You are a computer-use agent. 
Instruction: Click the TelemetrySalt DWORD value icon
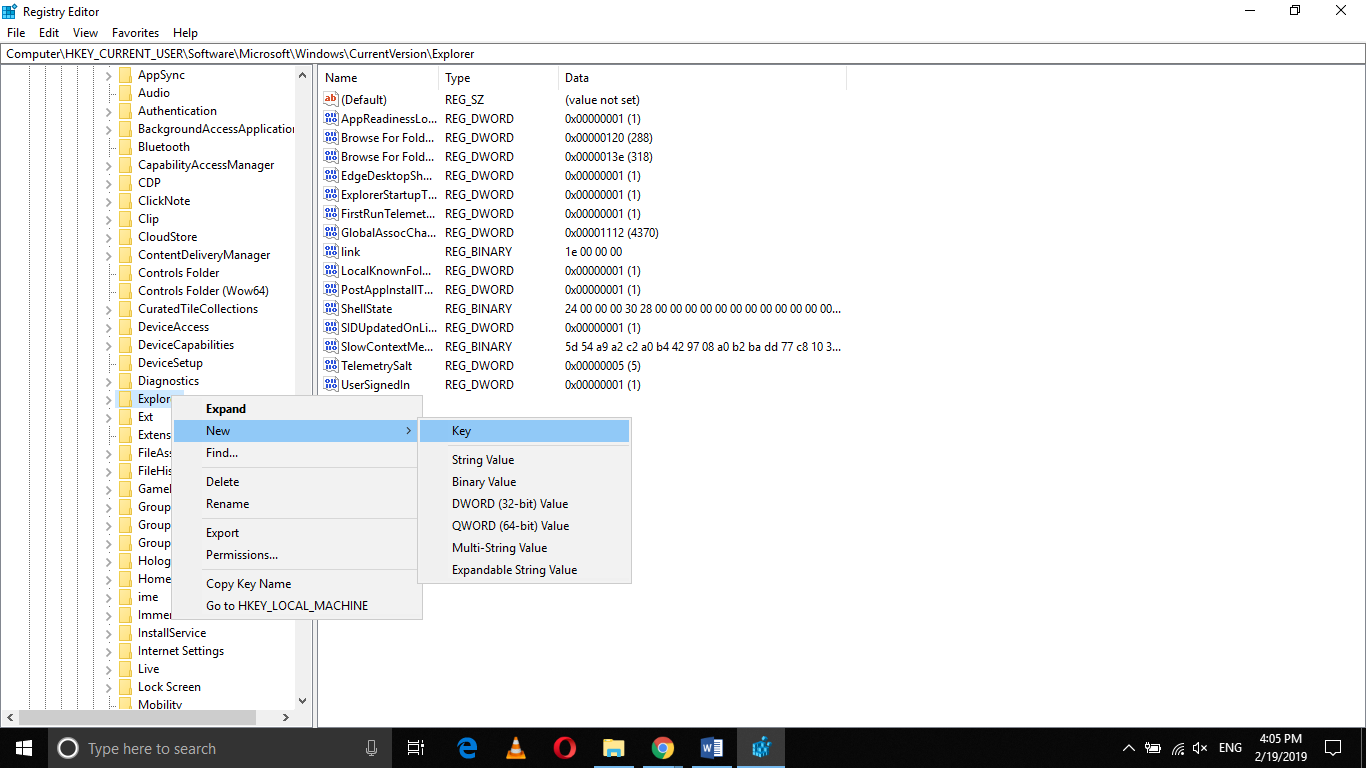point(331,366)
